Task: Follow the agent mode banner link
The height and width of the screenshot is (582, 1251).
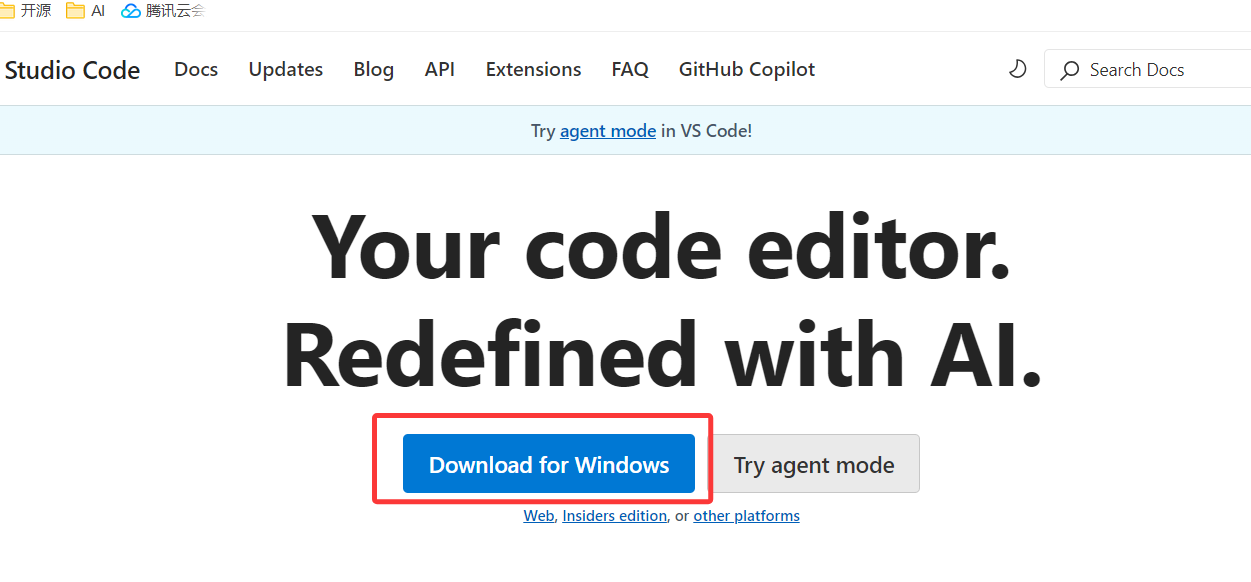Action: (608, 131)
